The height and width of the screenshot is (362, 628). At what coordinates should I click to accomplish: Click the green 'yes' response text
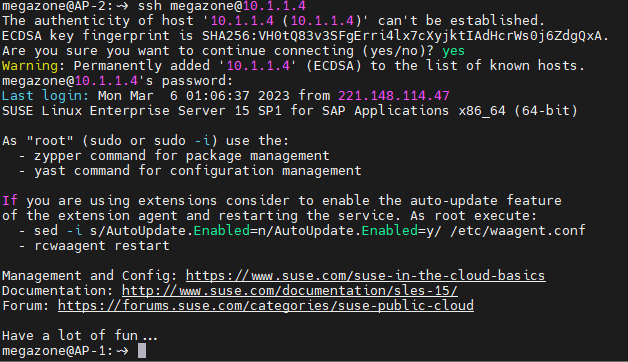point(453,51)
